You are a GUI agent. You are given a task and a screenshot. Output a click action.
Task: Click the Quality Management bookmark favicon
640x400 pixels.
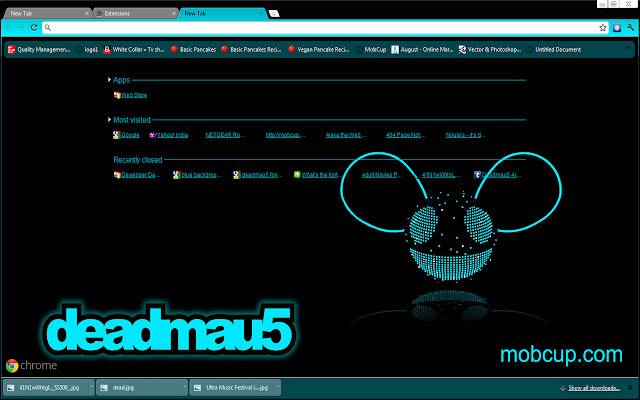tap(11, 50)
